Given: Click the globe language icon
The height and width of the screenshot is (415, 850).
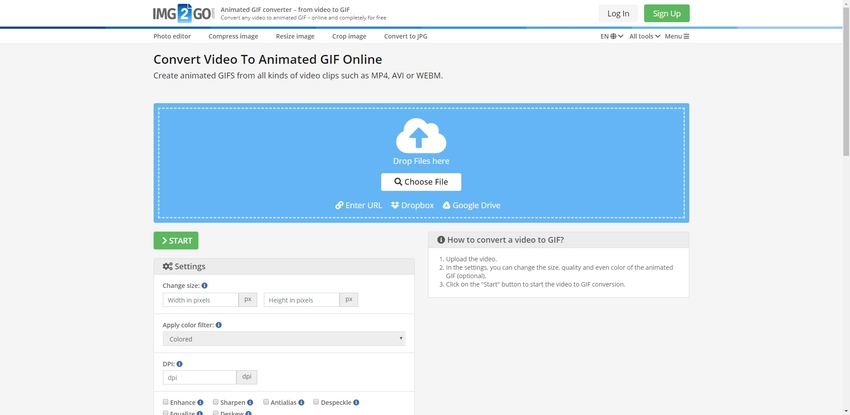Looking at the screenshot, I should point(613,36).
